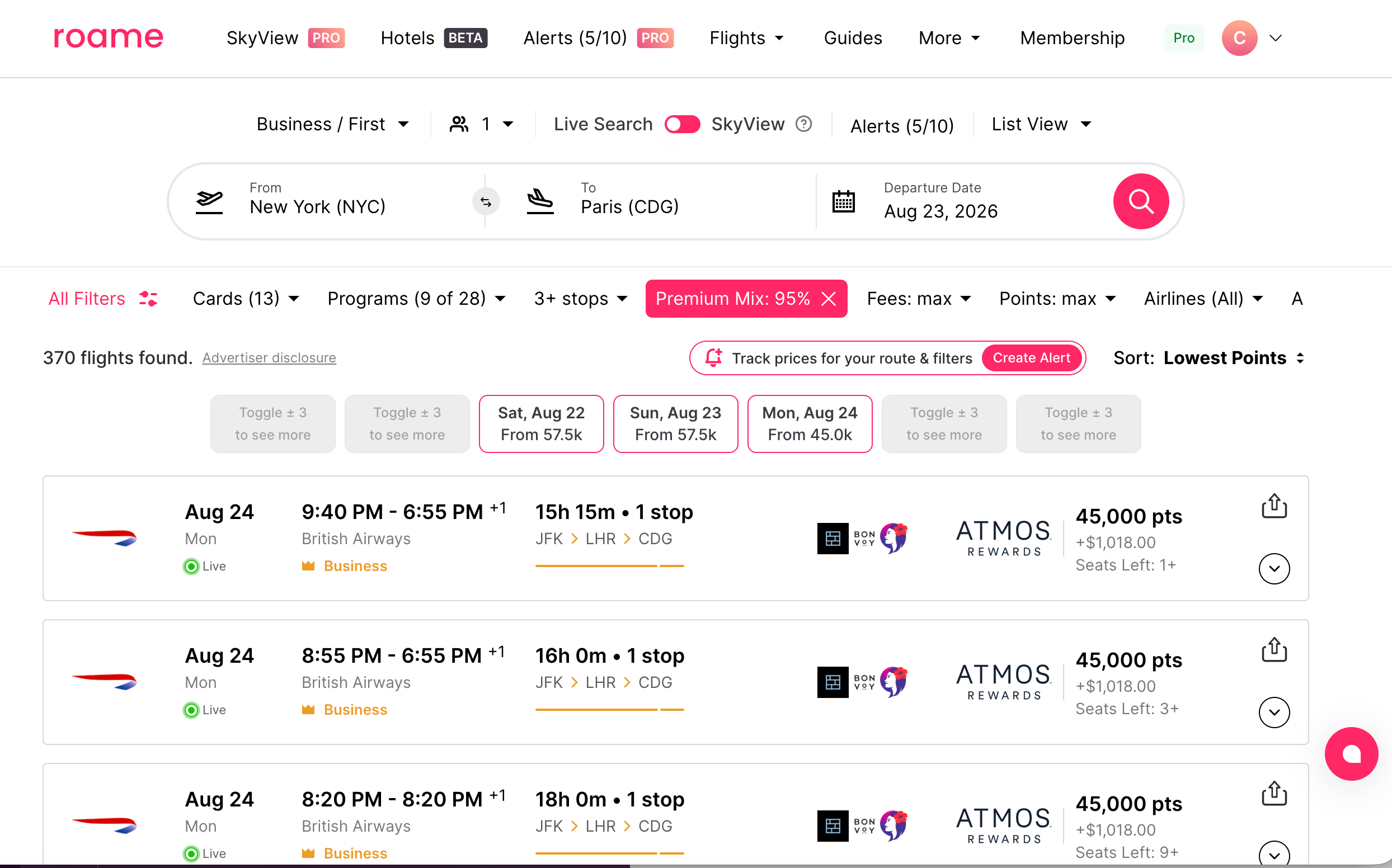Switch to the Hotels BETA section
This screenshot has width=1392, height=868.
(432, 38)
